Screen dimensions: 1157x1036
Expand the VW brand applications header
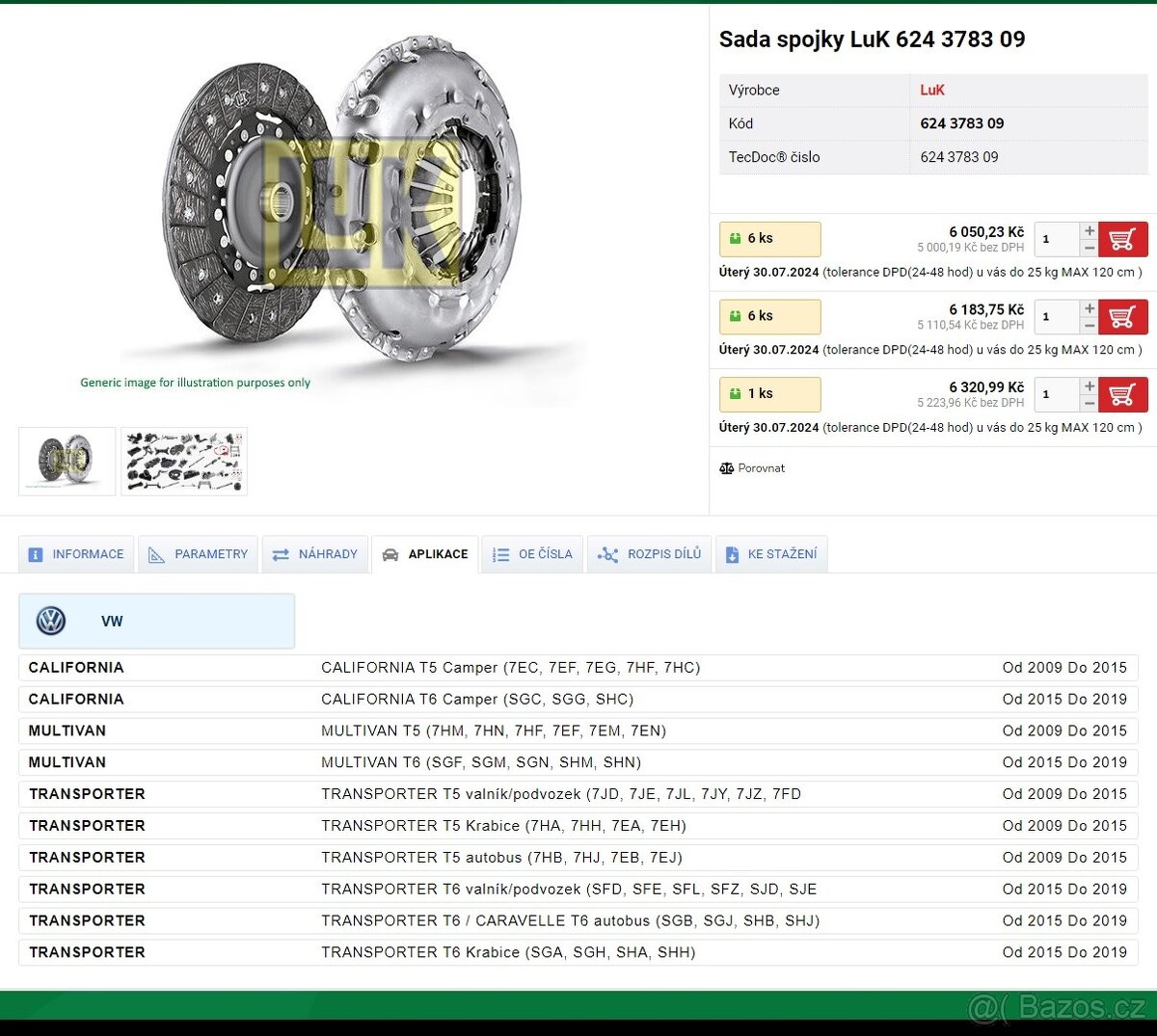(x=156, y=621)
